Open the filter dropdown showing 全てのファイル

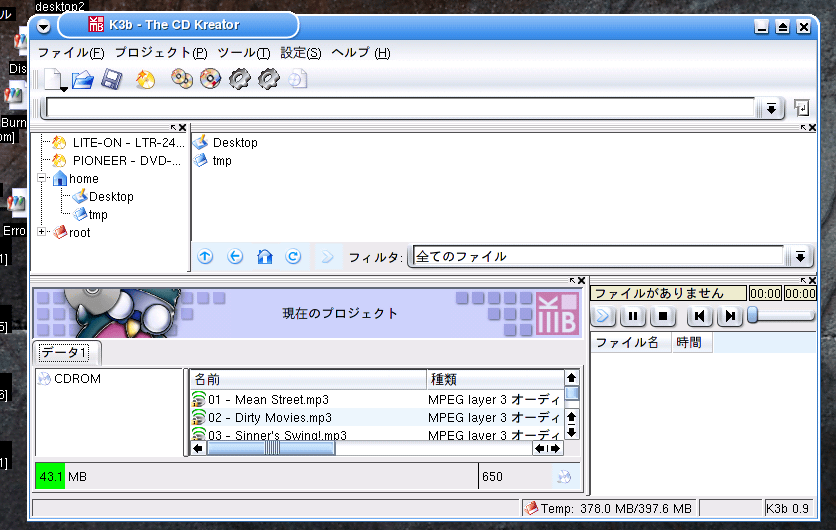(x=800, y=256)
